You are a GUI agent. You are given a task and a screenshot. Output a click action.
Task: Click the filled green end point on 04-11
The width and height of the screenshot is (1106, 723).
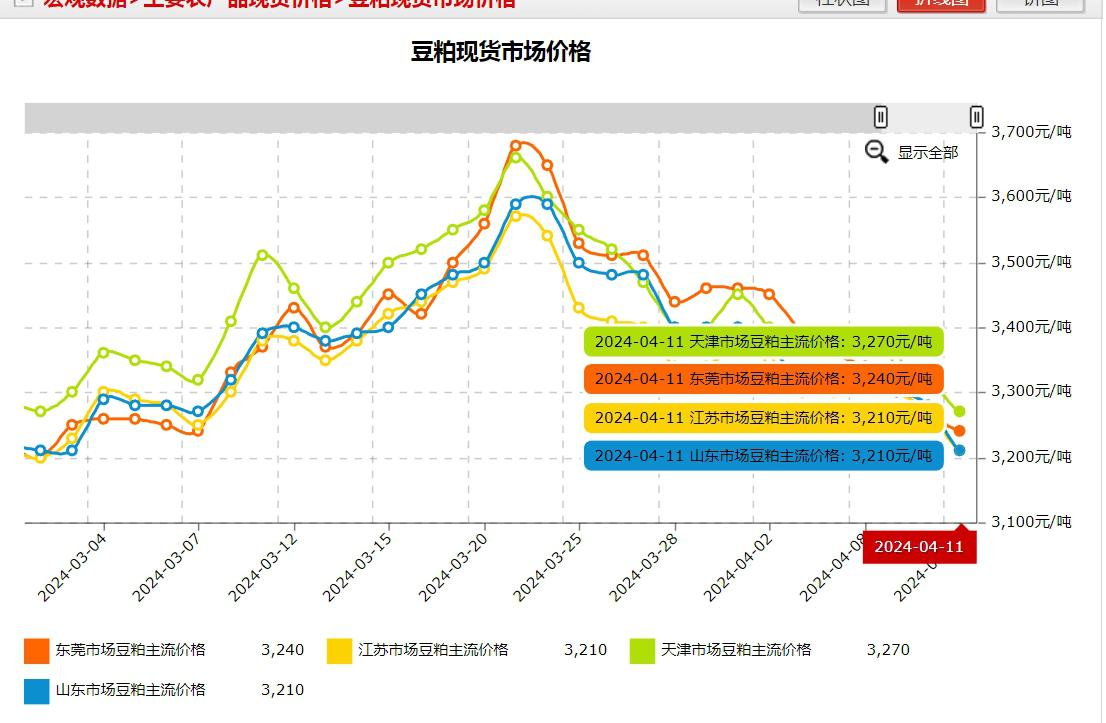click(959, 411)
